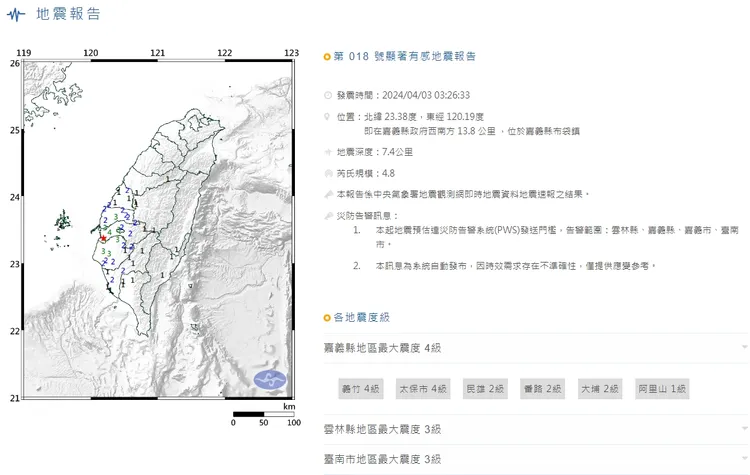The image size is (750, 475).
Task: Click the 各地震度級 section heading
Action: point(362,318)
